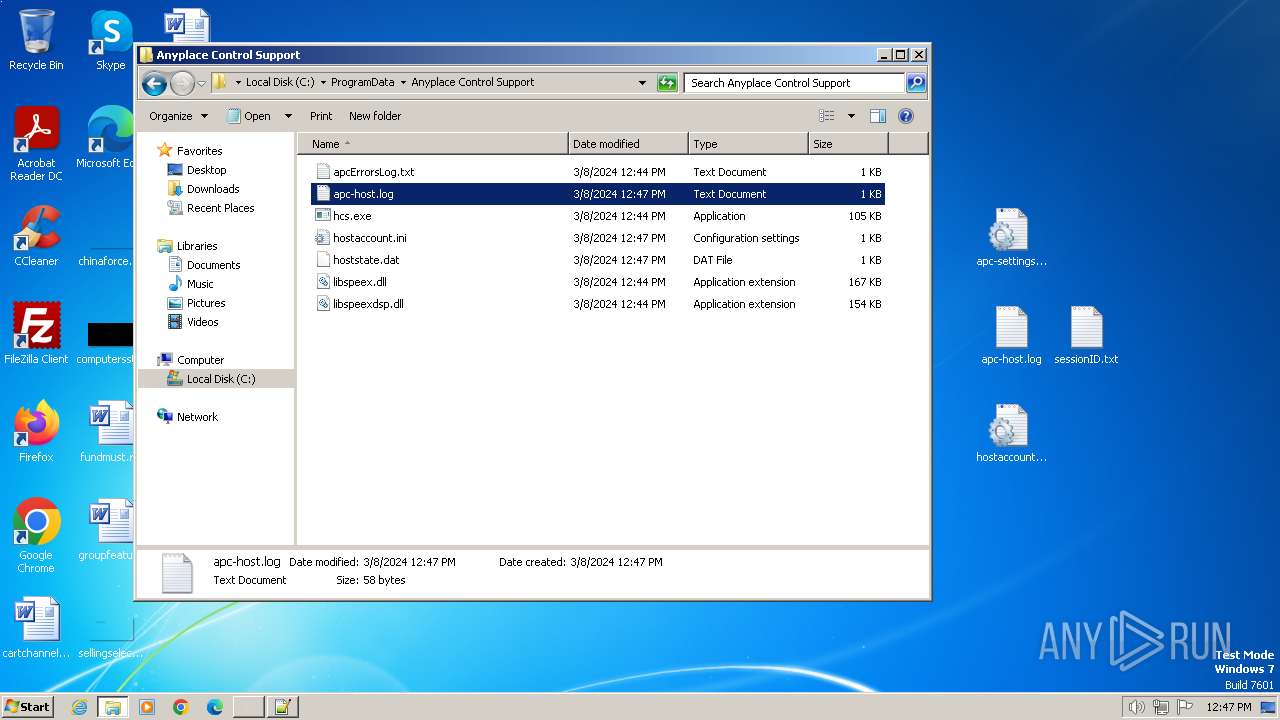Click New folder in the toolbar

[375, 116]
